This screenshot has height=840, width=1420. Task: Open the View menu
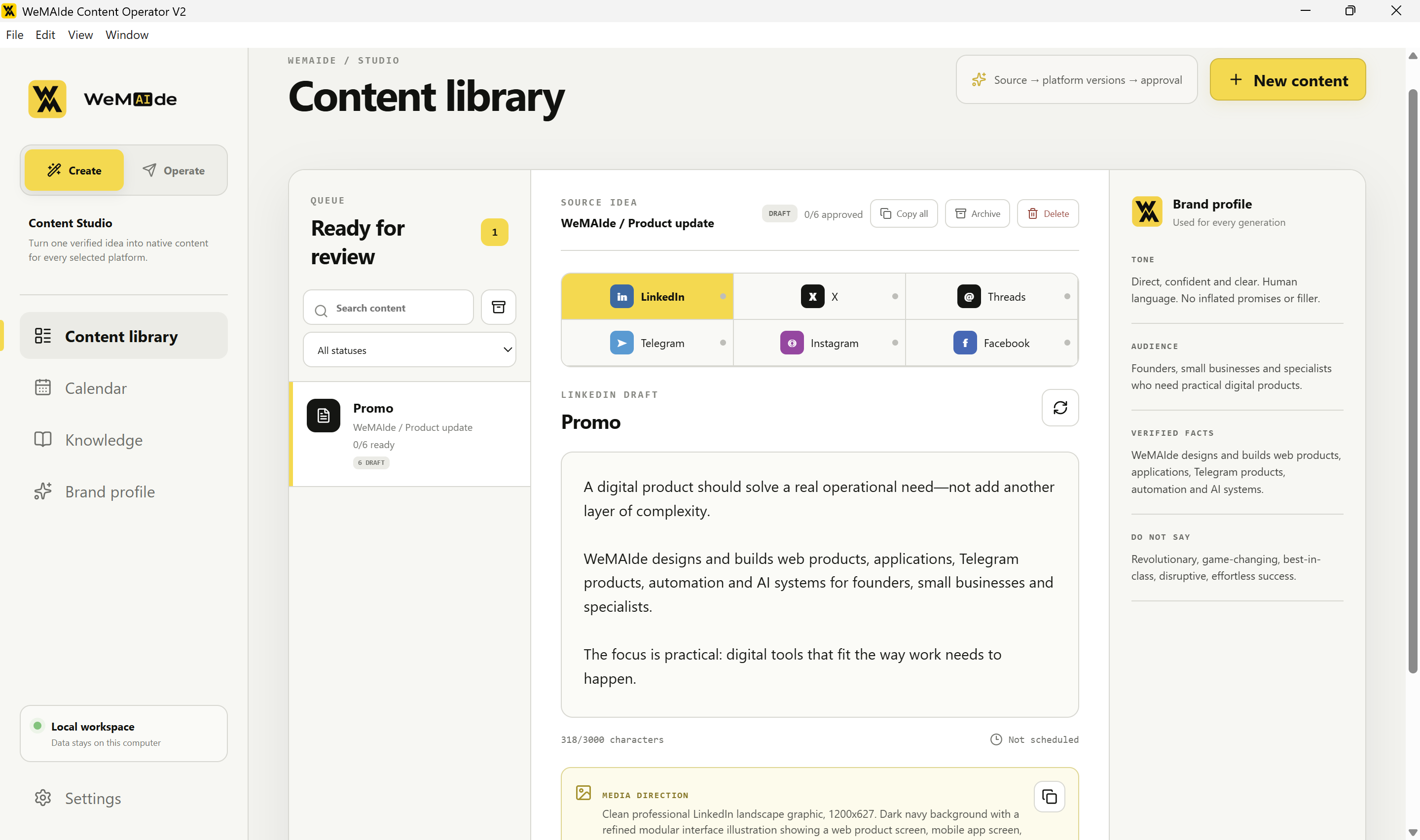click(80, 35)
